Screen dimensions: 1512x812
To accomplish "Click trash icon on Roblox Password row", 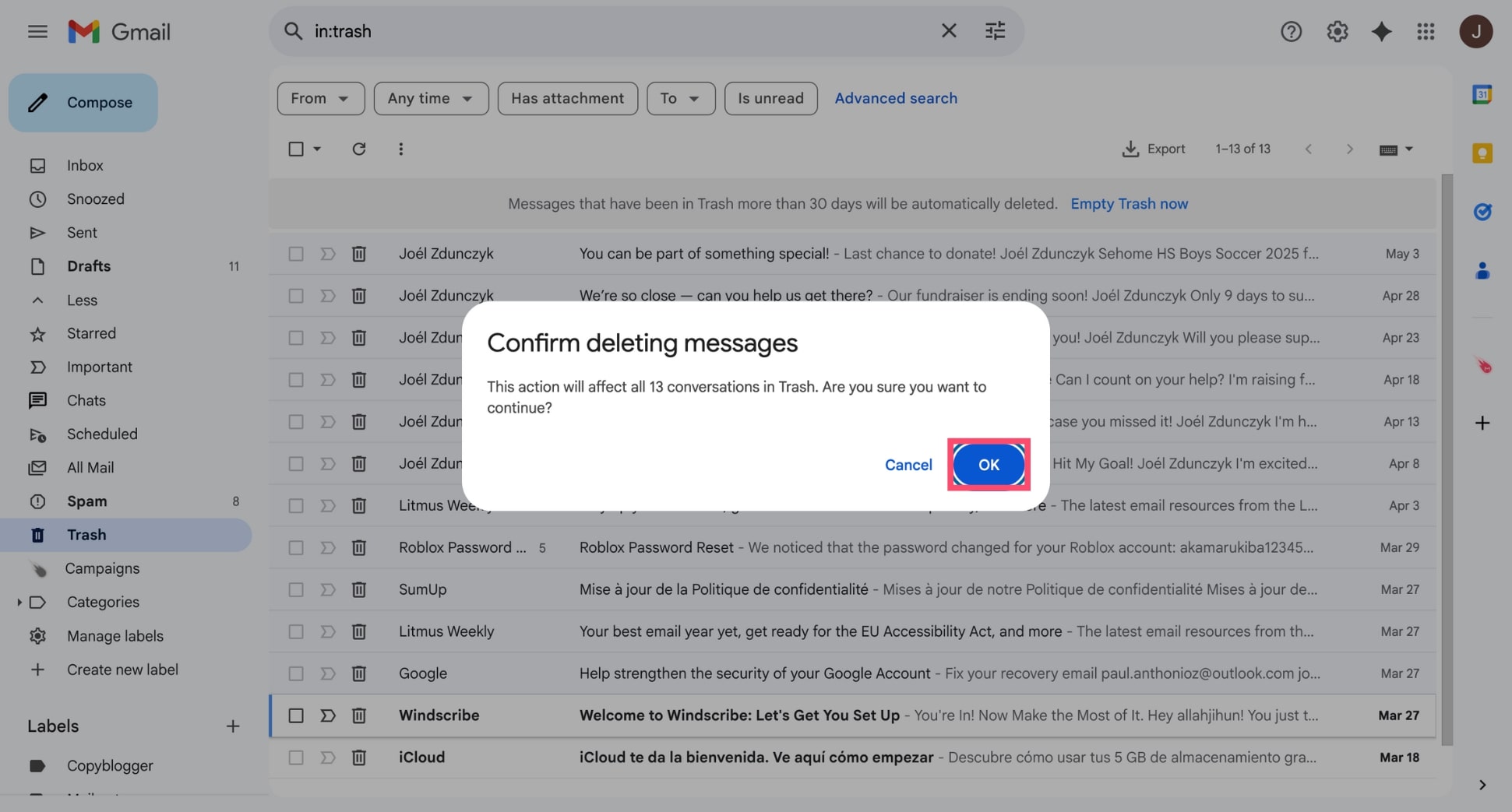I will [358, 547].
